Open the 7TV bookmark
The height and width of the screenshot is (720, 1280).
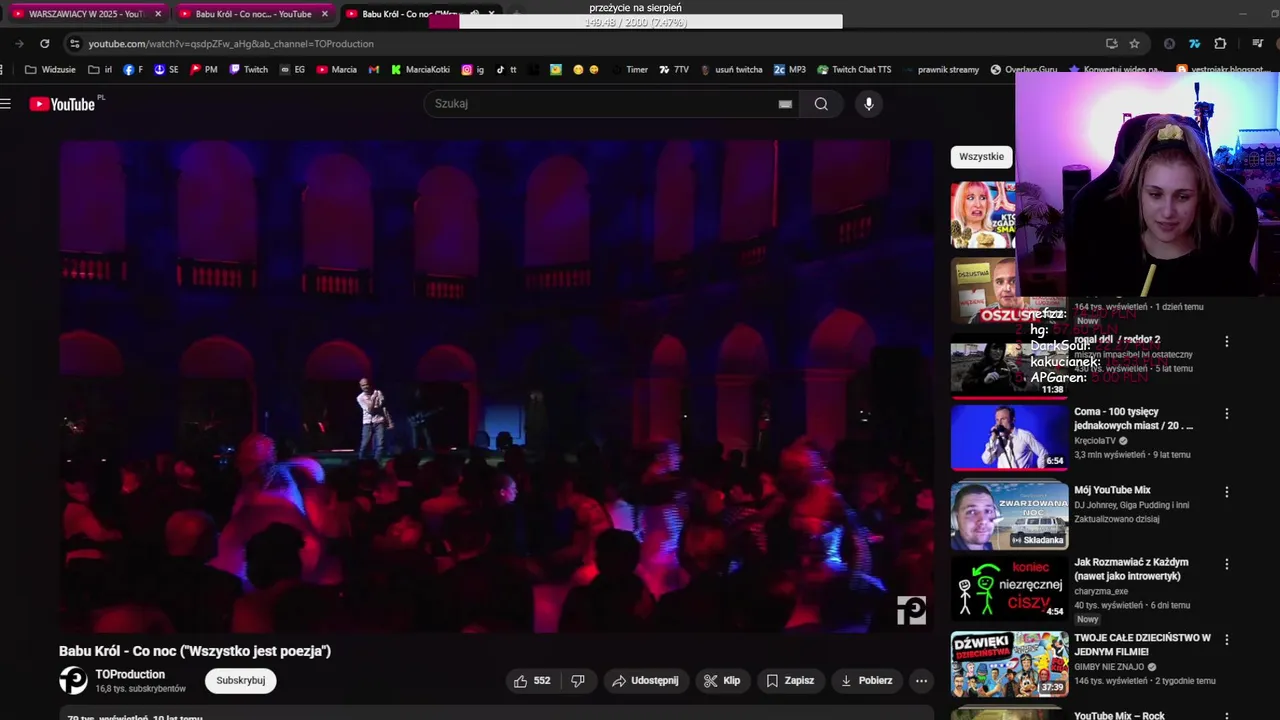[x=674, y=70]
